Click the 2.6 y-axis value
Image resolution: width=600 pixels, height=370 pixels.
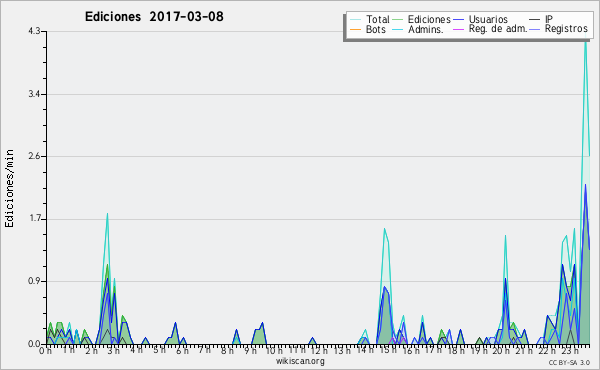point(34,156)
